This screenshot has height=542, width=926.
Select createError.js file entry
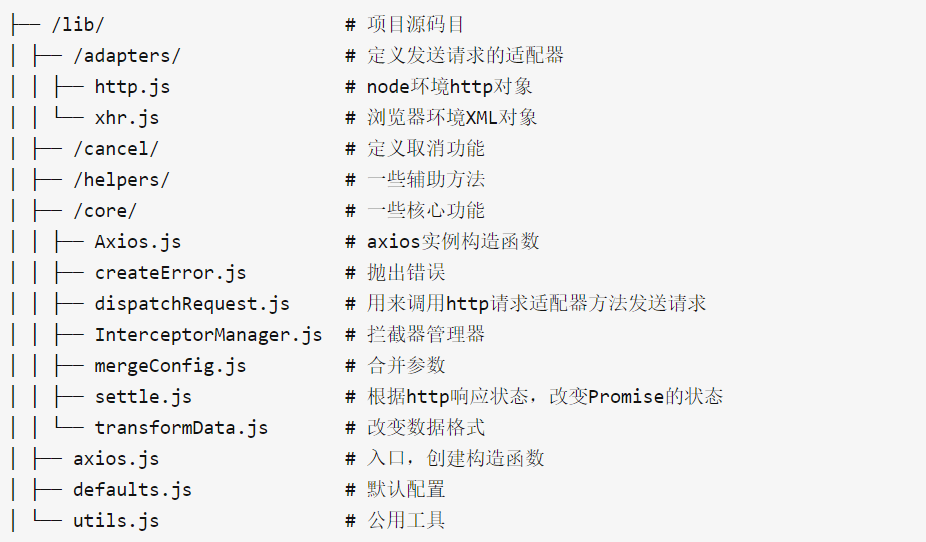point(170,273)
